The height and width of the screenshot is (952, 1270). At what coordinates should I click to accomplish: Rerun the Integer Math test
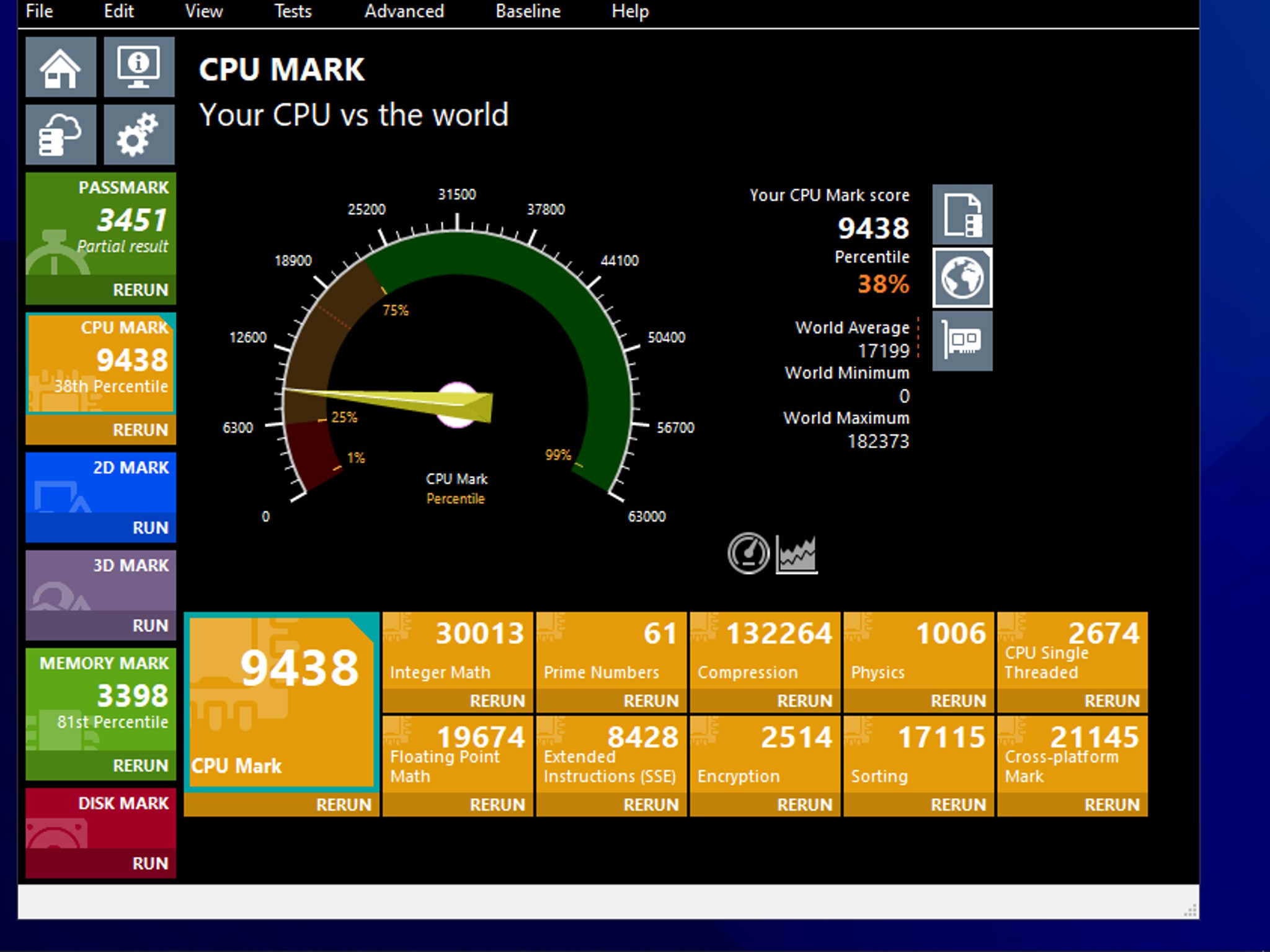point(496,700)
